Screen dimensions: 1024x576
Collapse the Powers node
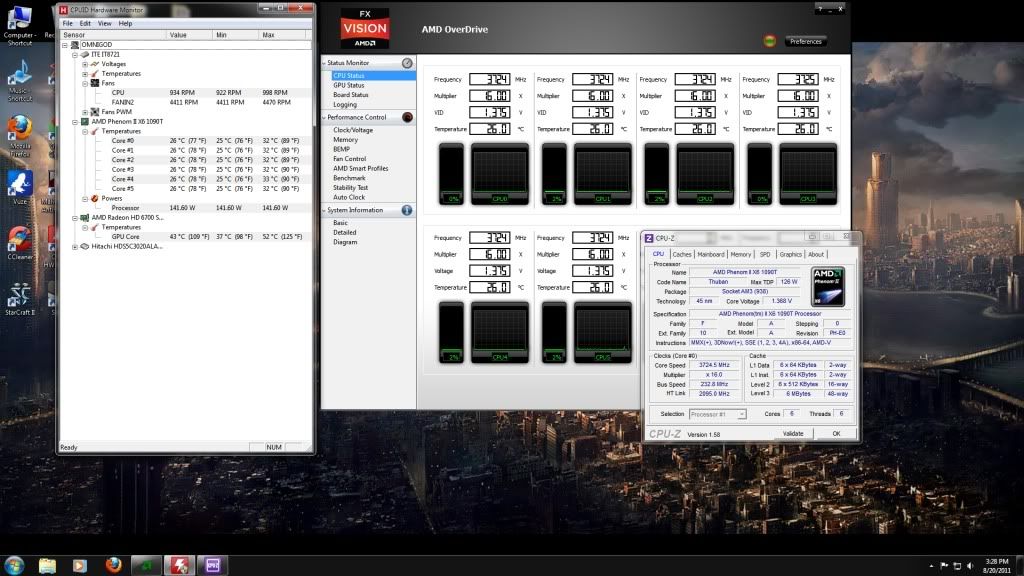(x=85, y=199)
